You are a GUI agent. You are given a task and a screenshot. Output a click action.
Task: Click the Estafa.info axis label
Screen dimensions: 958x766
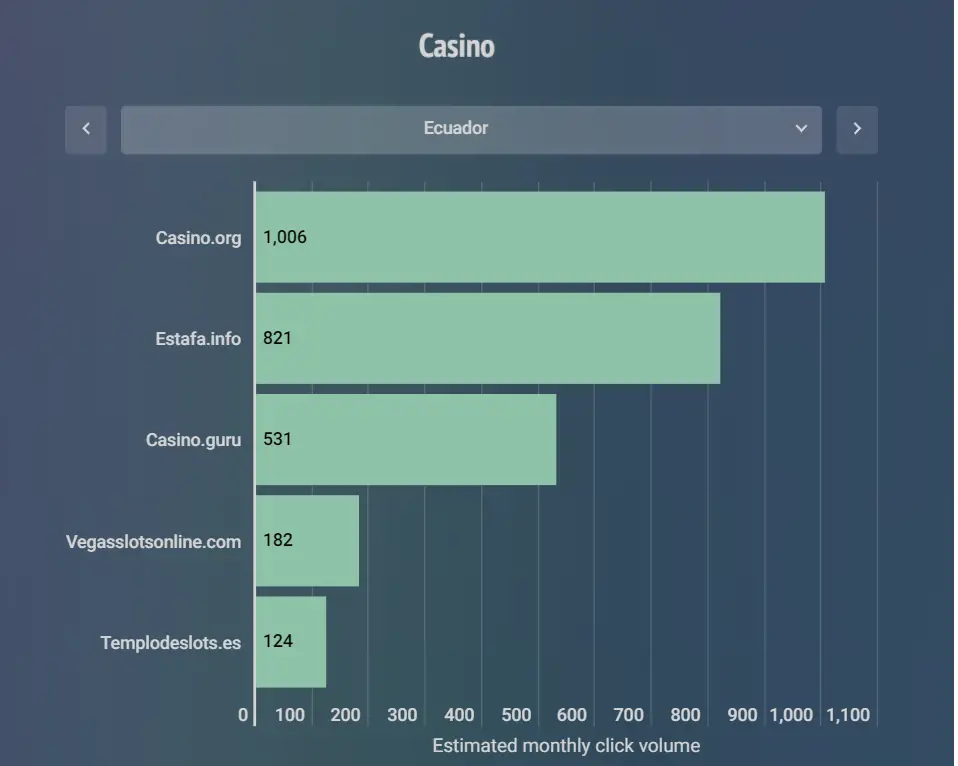(x=198, y=338)
